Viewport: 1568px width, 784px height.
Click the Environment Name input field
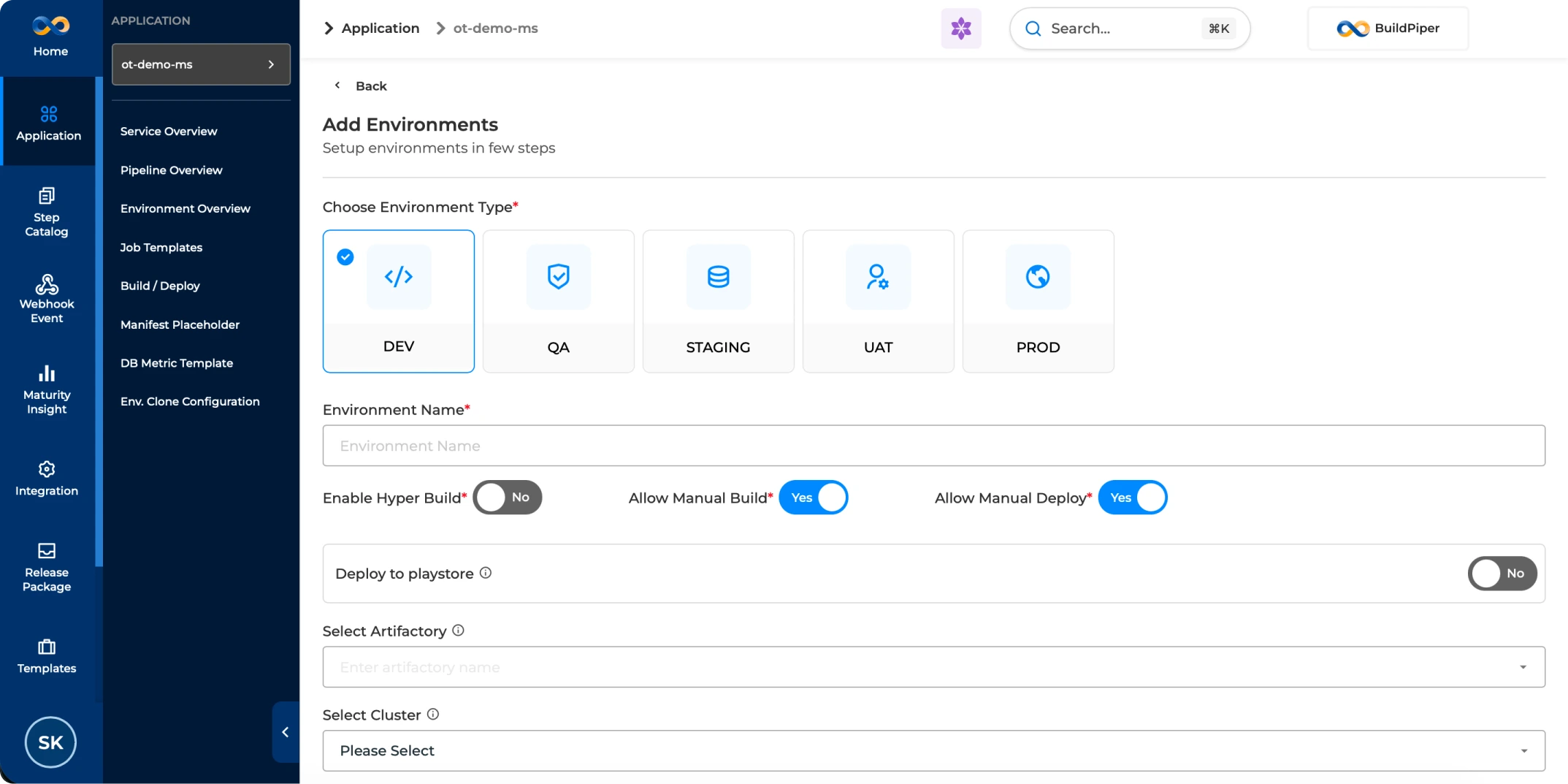[934, 446]
